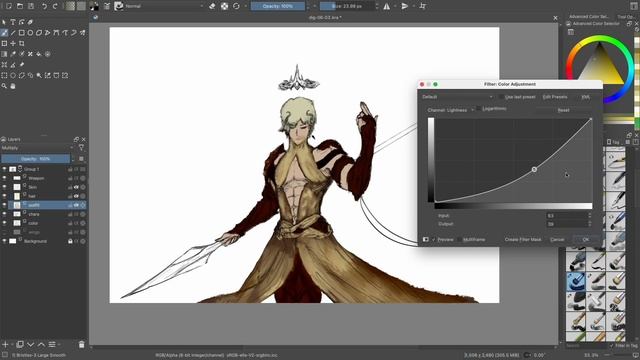Click OK in Color Adjustment dialog
This screenshot has height=360, width=640.
[x=586, y=240]
